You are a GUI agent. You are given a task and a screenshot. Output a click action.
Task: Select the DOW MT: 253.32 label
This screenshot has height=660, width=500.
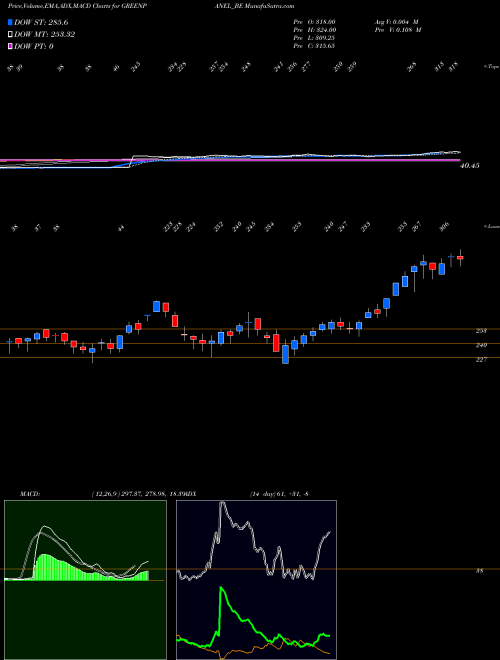pos(44,34)
